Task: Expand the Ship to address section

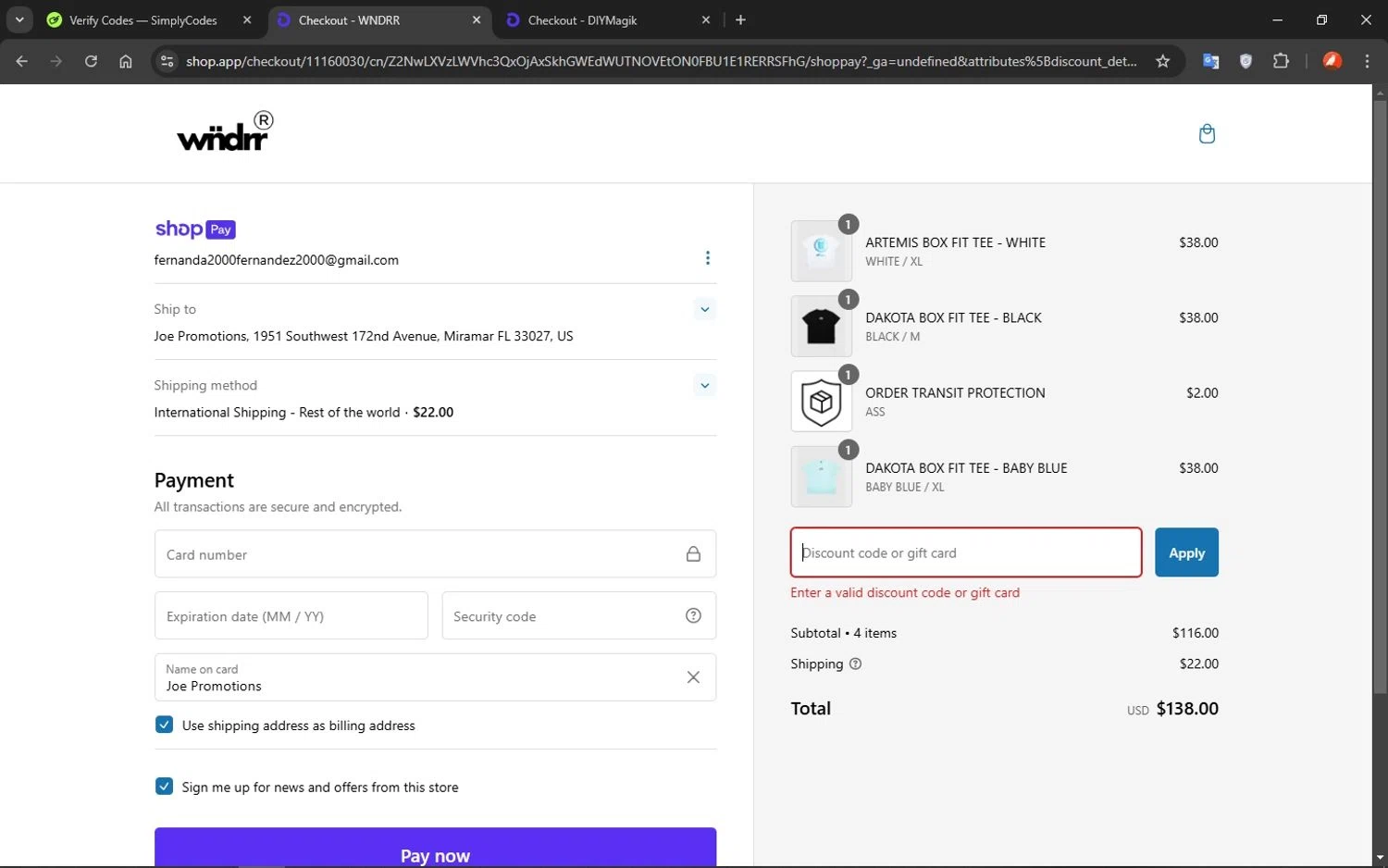Action: [x=705, y=309]
